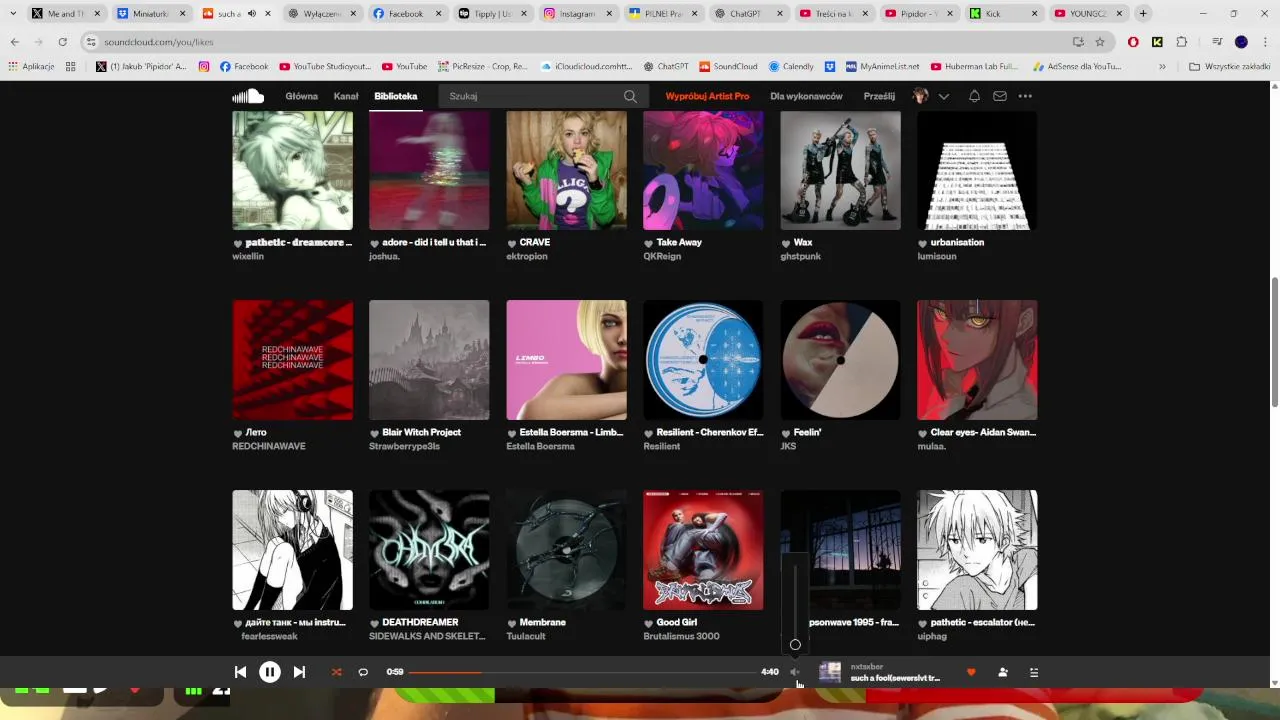1280x720 pixels.
Task: Unlike the currently playing track
Action: click(970, 672)
